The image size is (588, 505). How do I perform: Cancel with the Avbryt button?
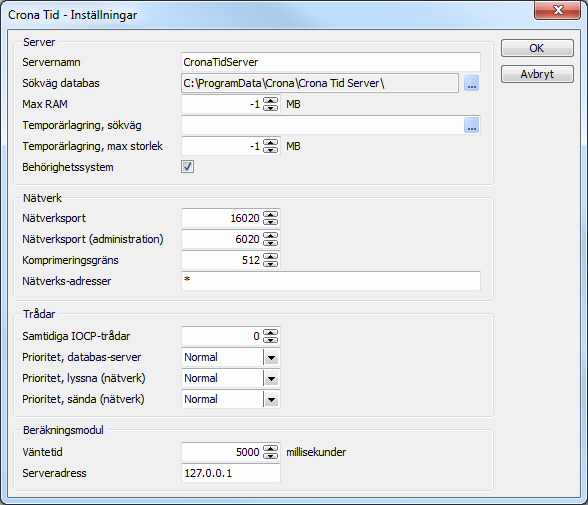tap(537, 74)
